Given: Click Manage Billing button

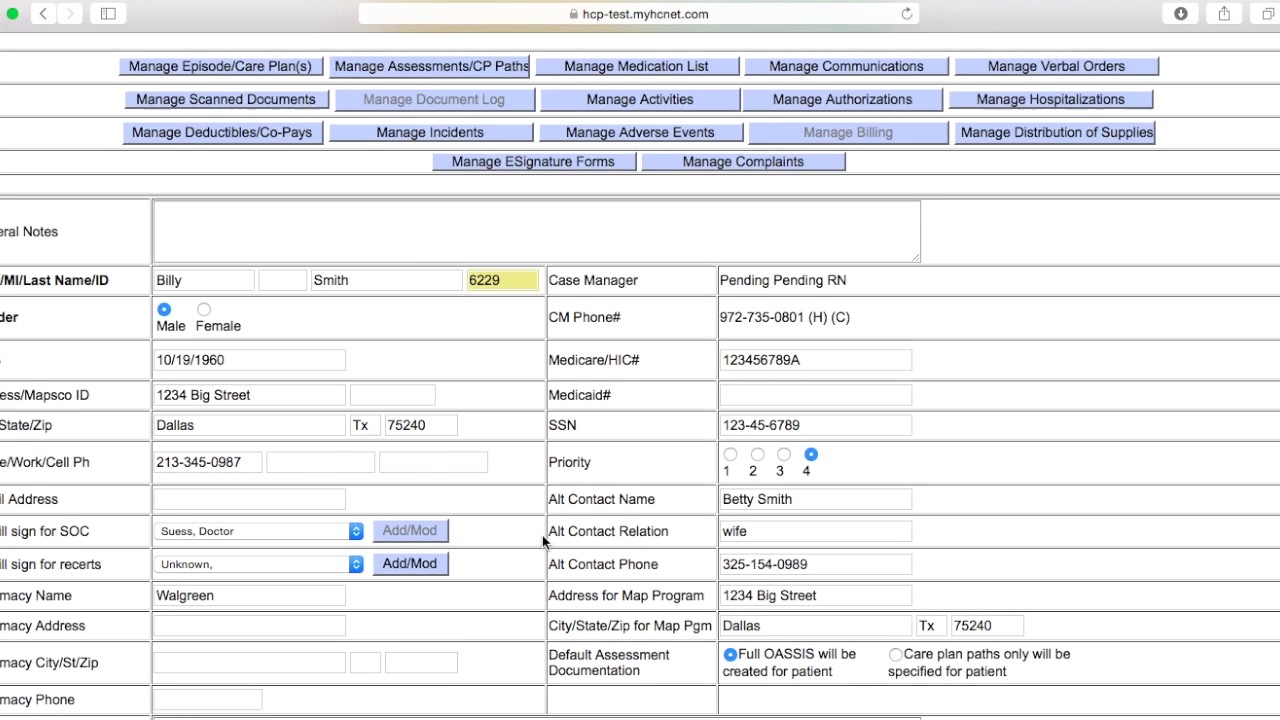Looking at the screenshot, I should coord(848,132).
